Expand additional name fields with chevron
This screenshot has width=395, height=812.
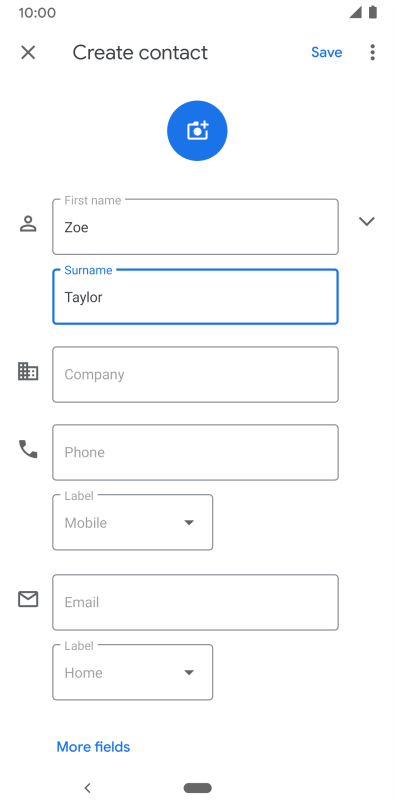[x=367, y=222]
